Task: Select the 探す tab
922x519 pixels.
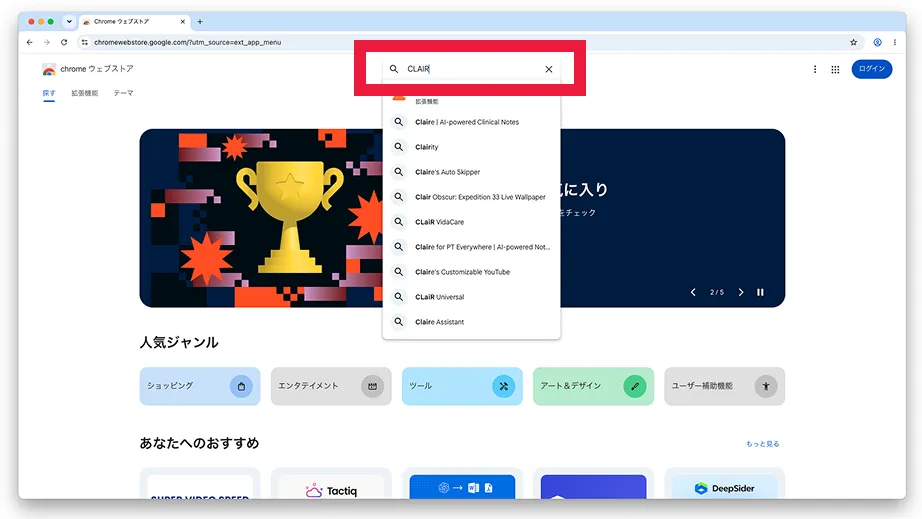Action: (x=49, y=93)
